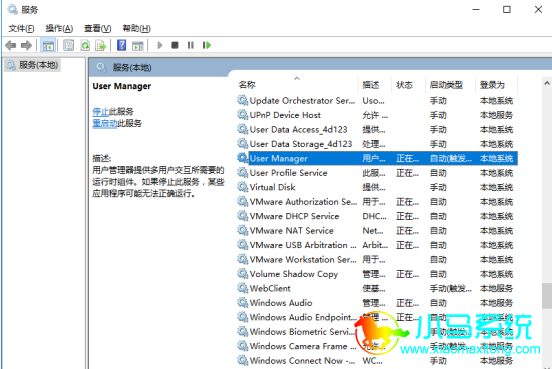Click the scrollbar up arrow
Screen dimensions: 552x369
click(x=547, y=83)
